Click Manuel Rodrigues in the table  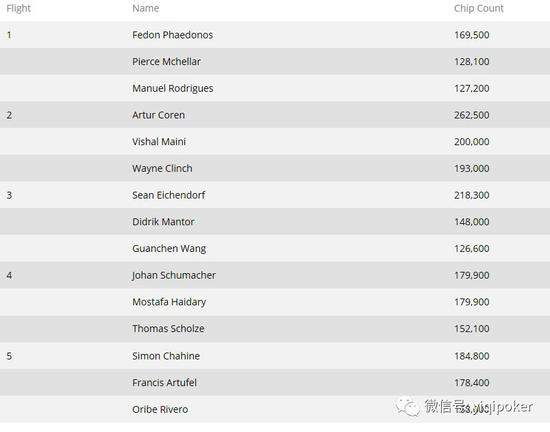[x=173, y=88]
